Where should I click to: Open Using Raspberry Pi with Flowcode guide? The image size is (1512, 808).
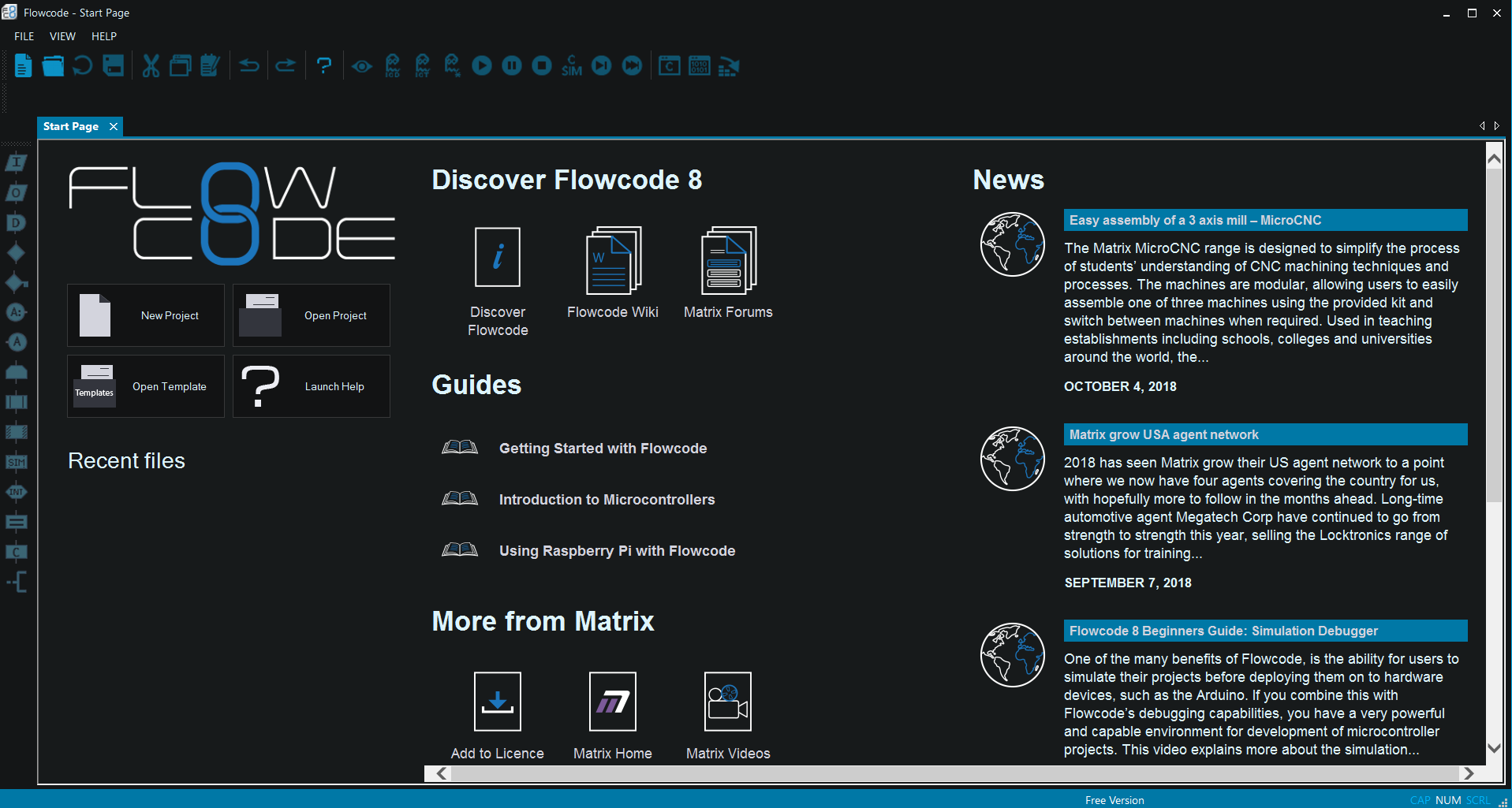tap(618, 550)
